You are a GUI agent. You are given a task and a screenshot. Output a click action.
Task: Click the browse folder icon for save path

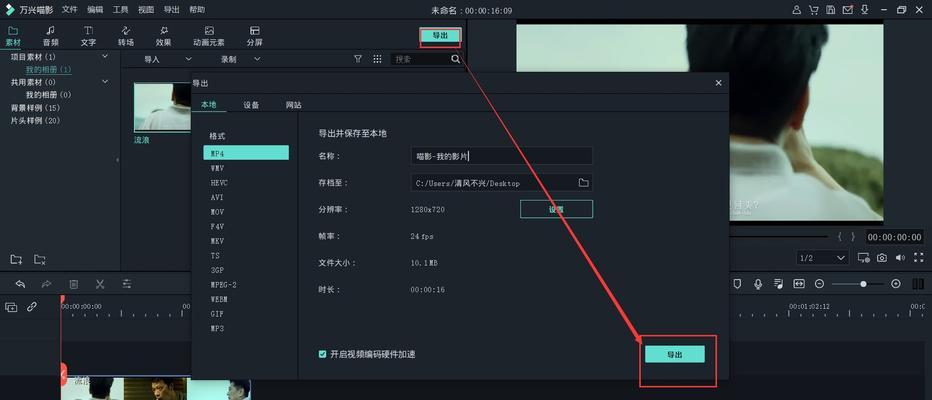tap(583, 182)
